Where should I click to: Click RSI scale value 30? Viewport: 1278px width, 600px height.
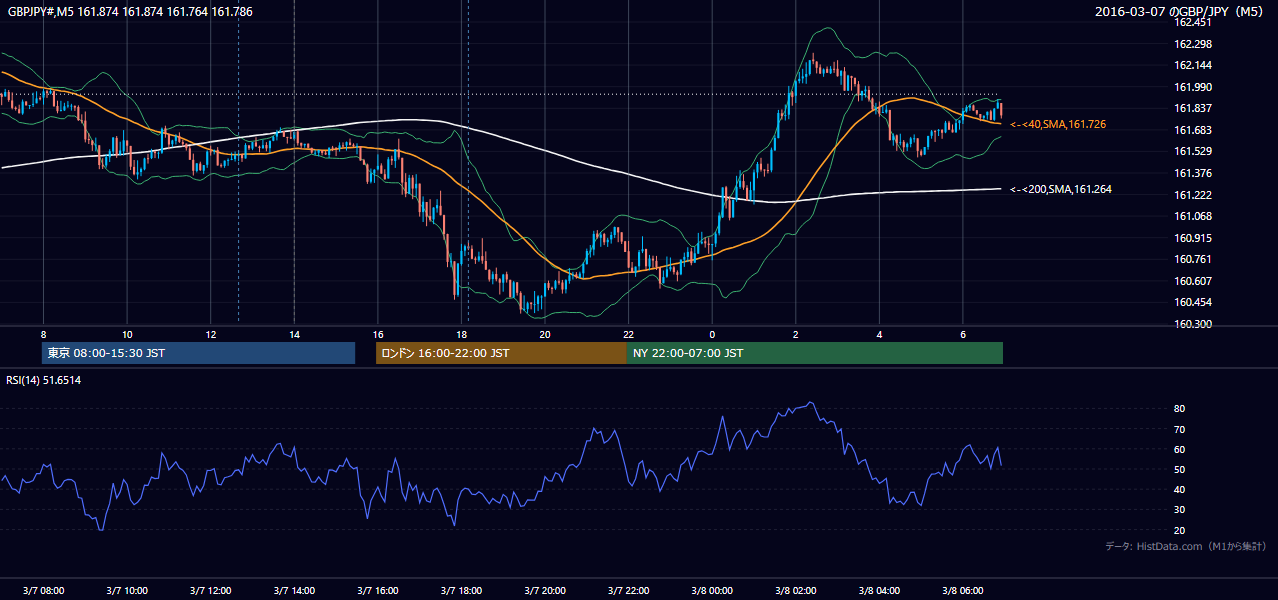1180,510
